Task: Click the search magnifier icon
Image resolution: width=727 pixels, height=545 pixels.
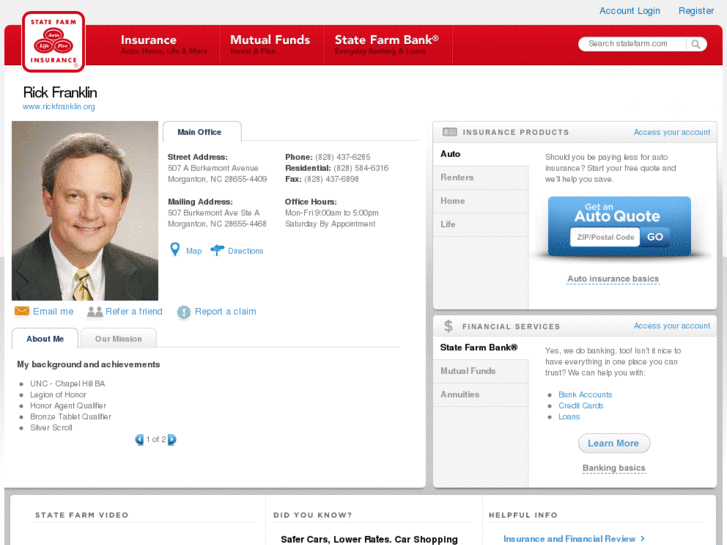Action: pos(695,44)
